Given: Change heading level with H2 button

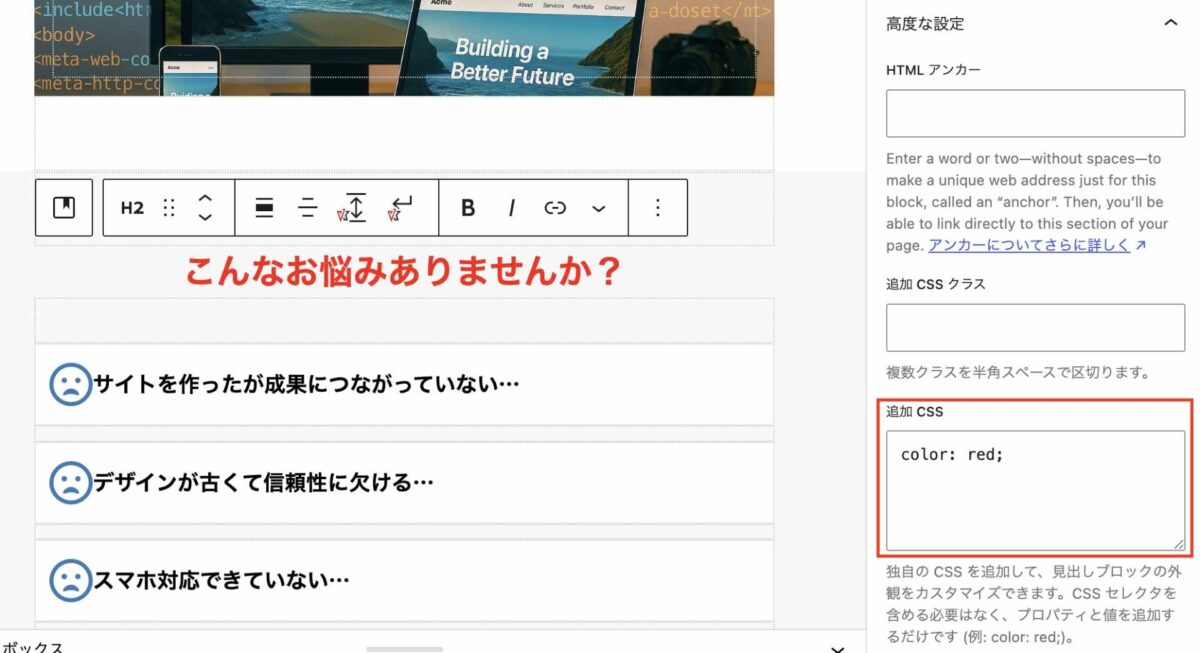Looking at the screenshot, I should pos(132,208).
